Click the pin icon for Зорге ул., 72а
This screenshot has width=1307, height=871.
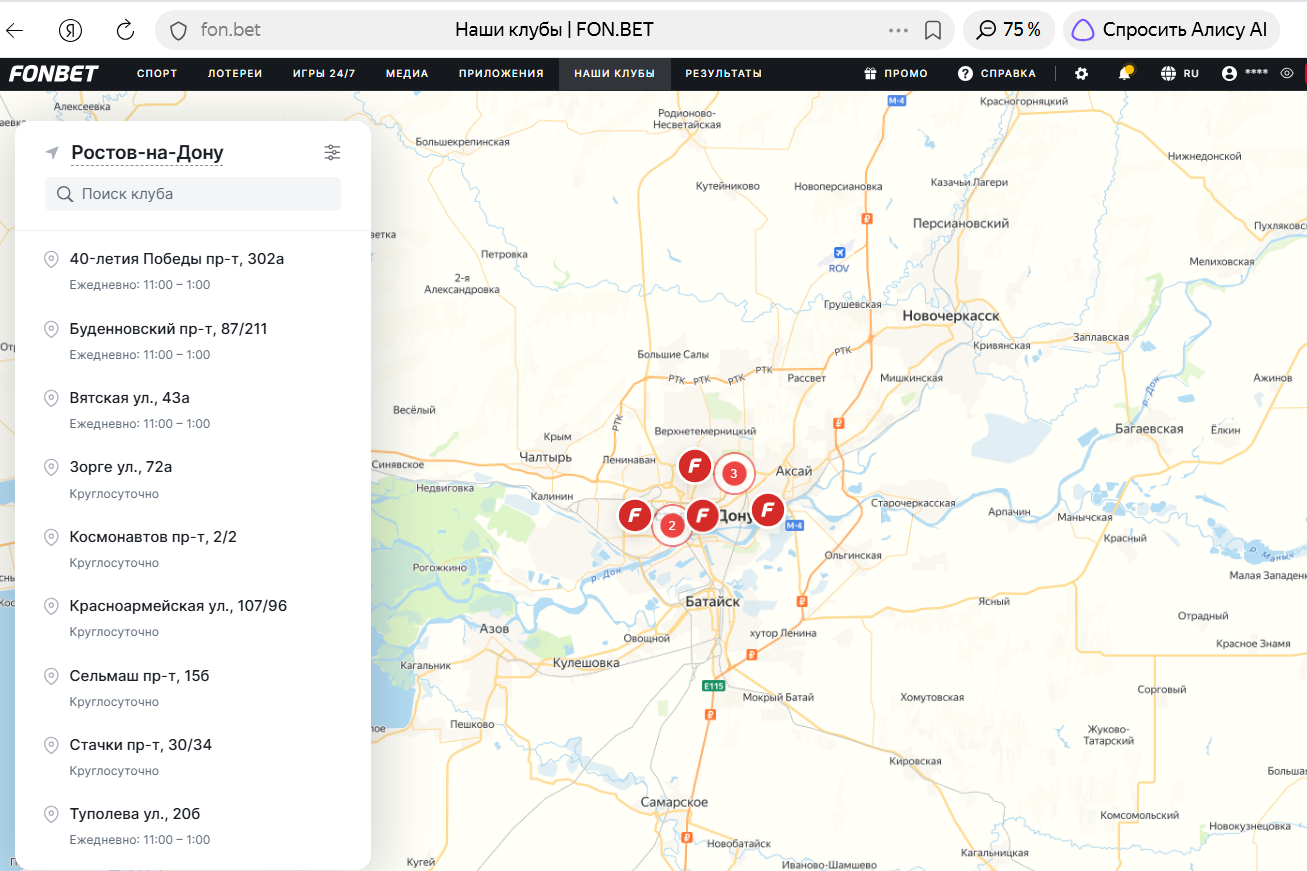point(51,467)
